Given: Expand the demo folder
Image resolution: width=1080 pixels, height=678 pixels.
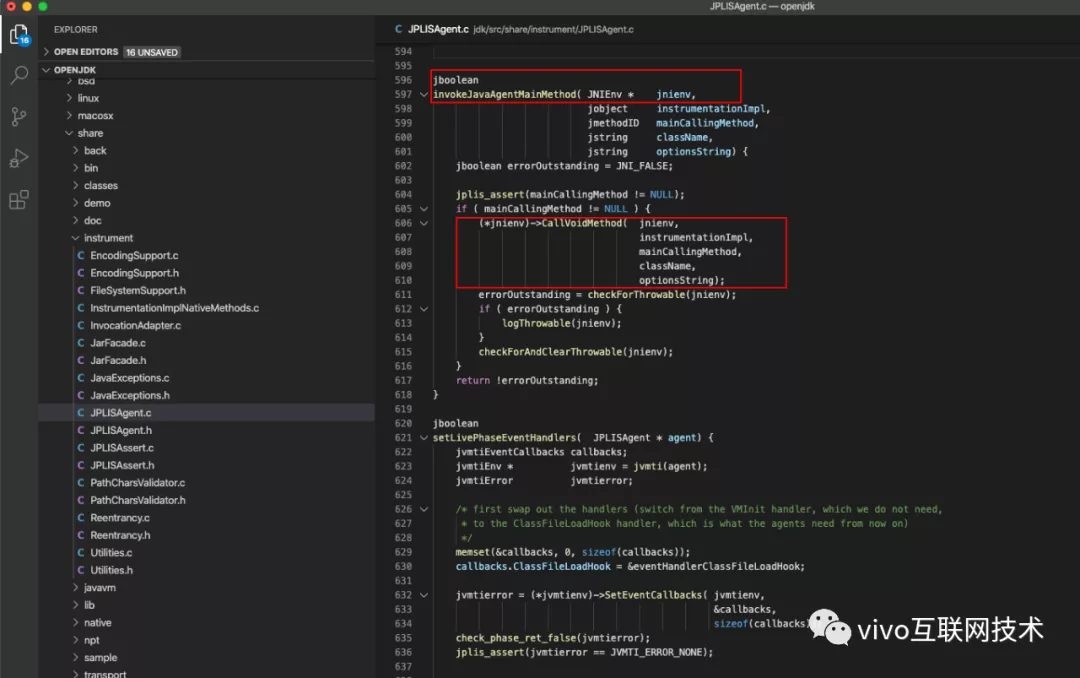Looking at the screenshot, I should (75, 203).
